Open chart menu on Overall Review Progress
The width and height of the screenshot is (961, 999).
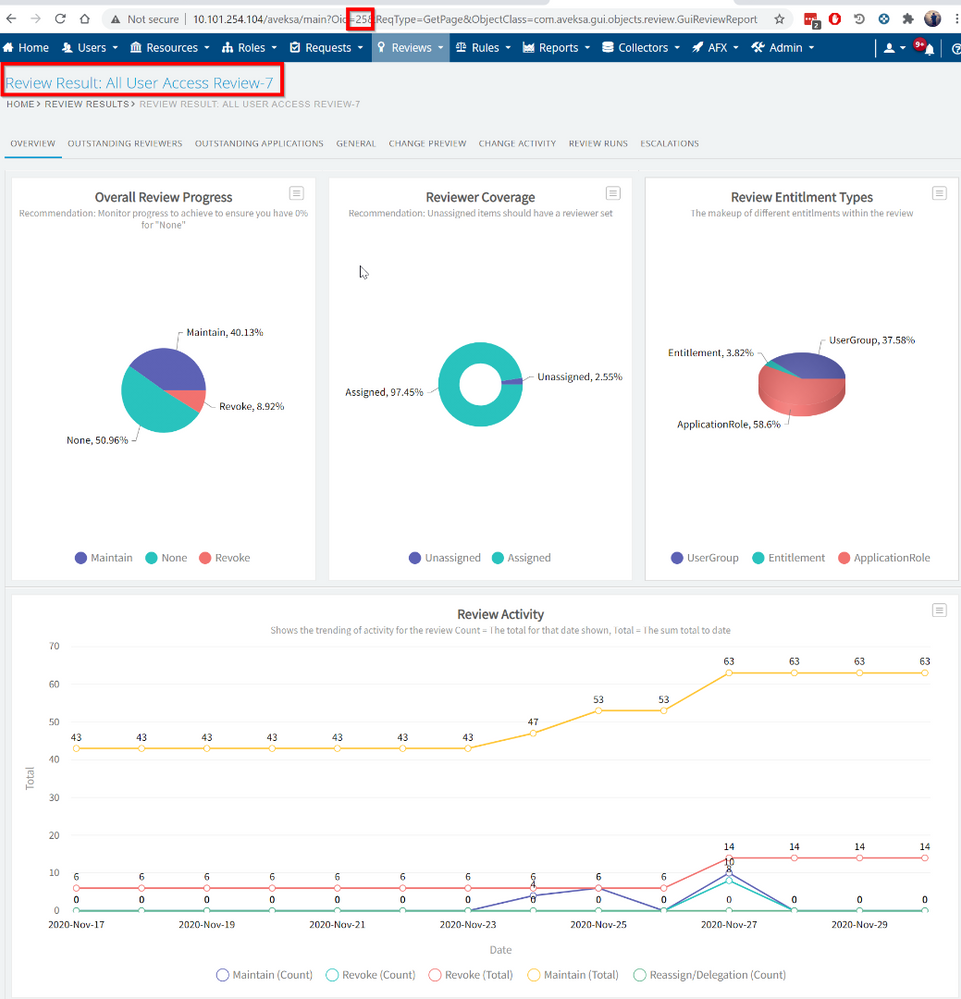point(295,193)
